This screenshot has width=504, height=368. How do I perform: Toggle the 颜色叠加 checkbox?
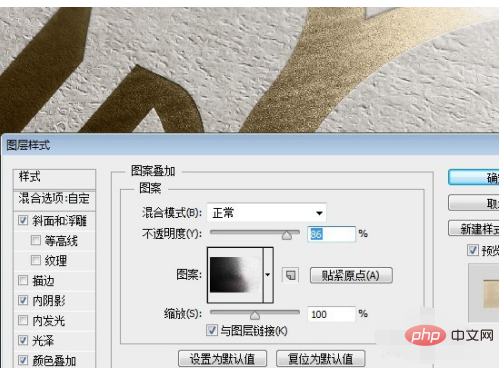coord(23,360)
